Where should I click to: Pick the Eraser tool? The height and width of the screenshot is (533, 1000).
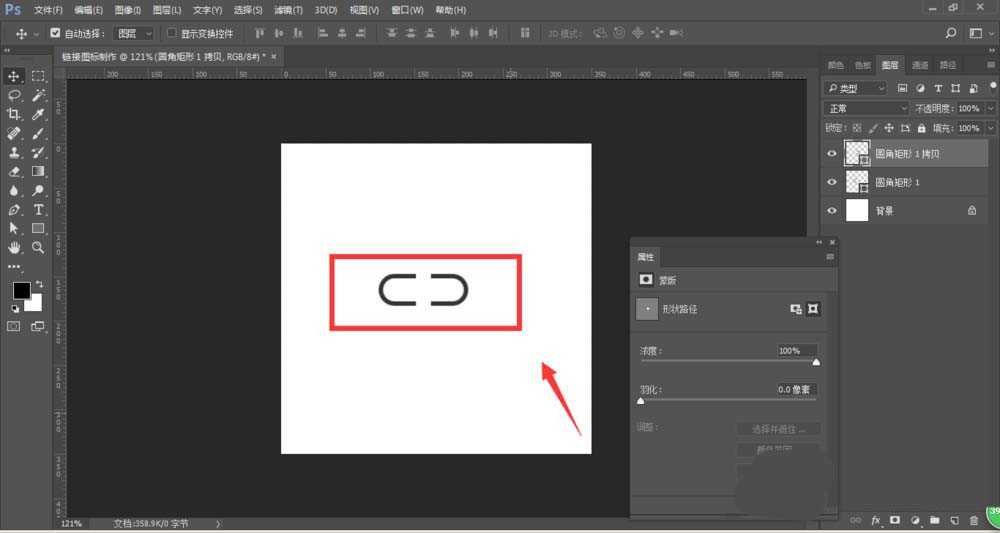pos(15,171)
